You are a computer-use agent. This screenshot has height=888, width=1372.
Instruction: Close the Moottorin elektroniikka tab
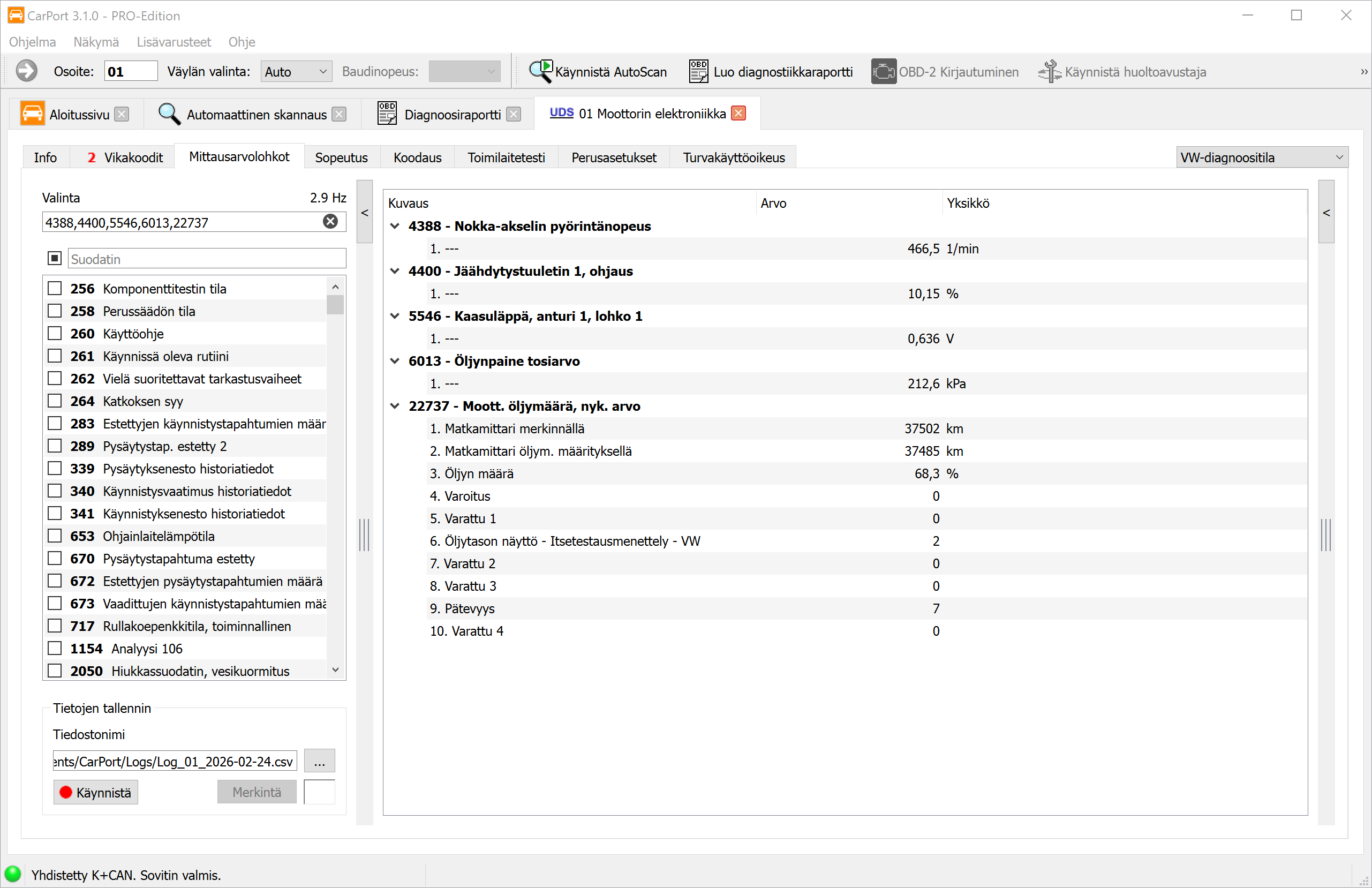pos(738,114)
